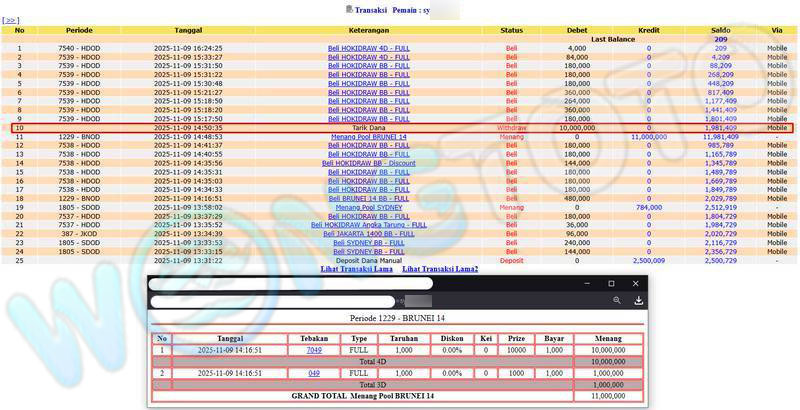Open Beli BRUNEI 14 BB - FULL link
Screen dimensions: 800x410
pos(369,199)
